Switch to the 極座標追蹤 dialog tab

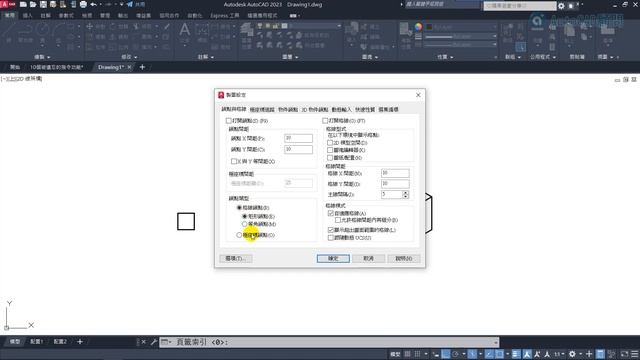[x=262, y=110]
